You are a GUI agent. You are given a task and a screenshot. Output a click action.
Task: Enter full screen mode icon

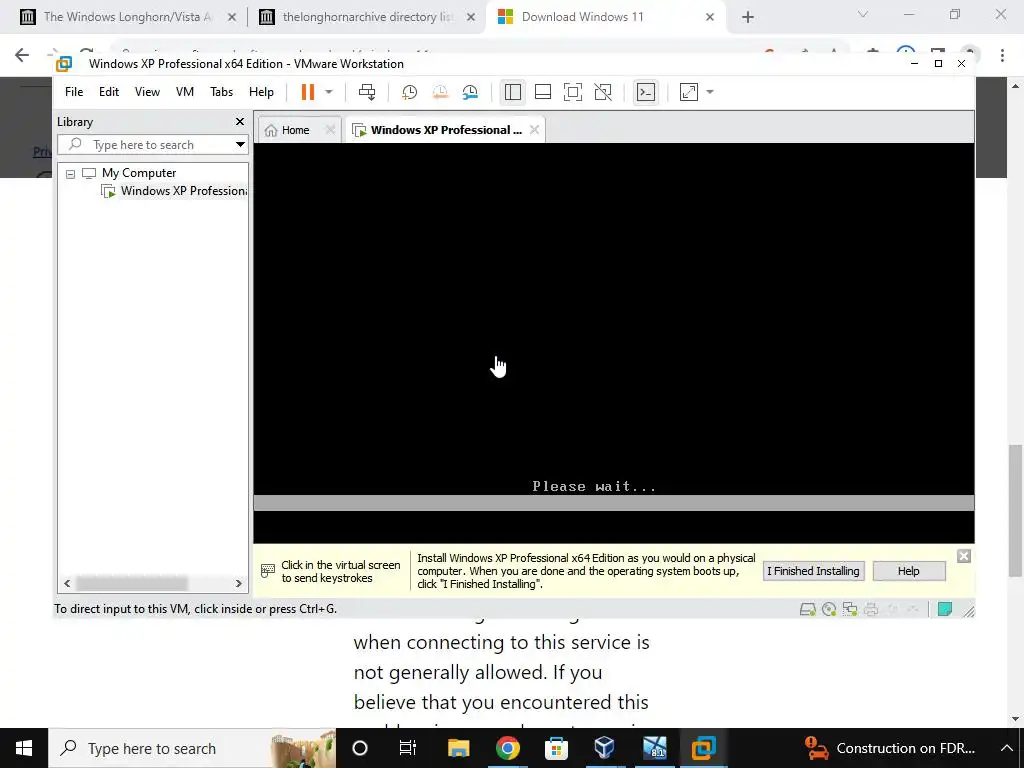[573, 92]
